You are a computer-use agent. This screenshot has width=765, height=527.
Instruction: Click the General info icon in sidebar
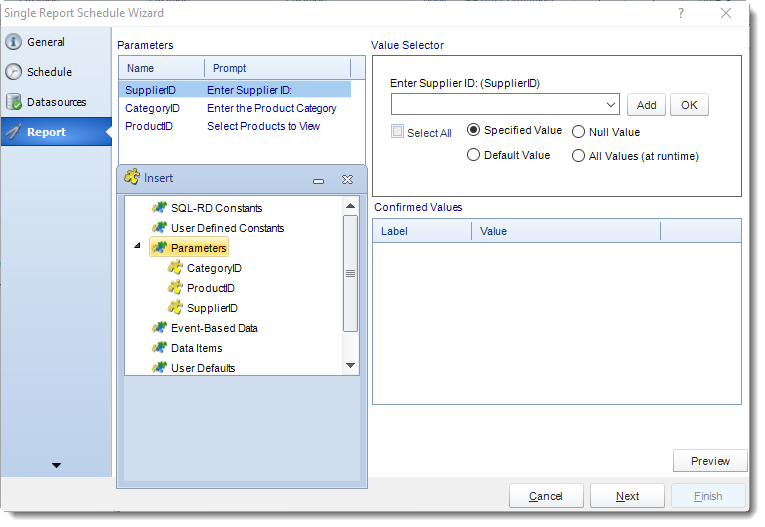[14, 42]
